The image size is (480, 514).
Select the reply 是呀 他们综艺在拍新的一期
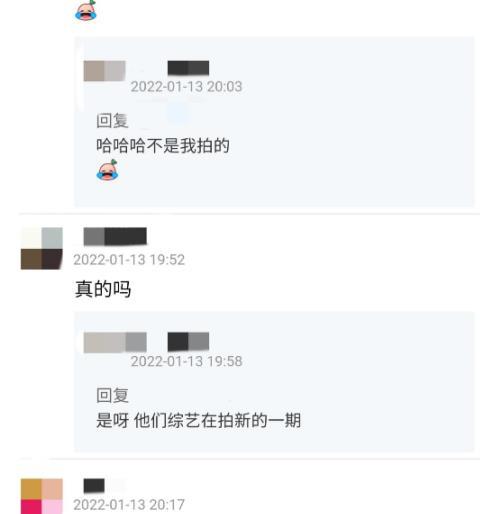[x=199, y=420]
